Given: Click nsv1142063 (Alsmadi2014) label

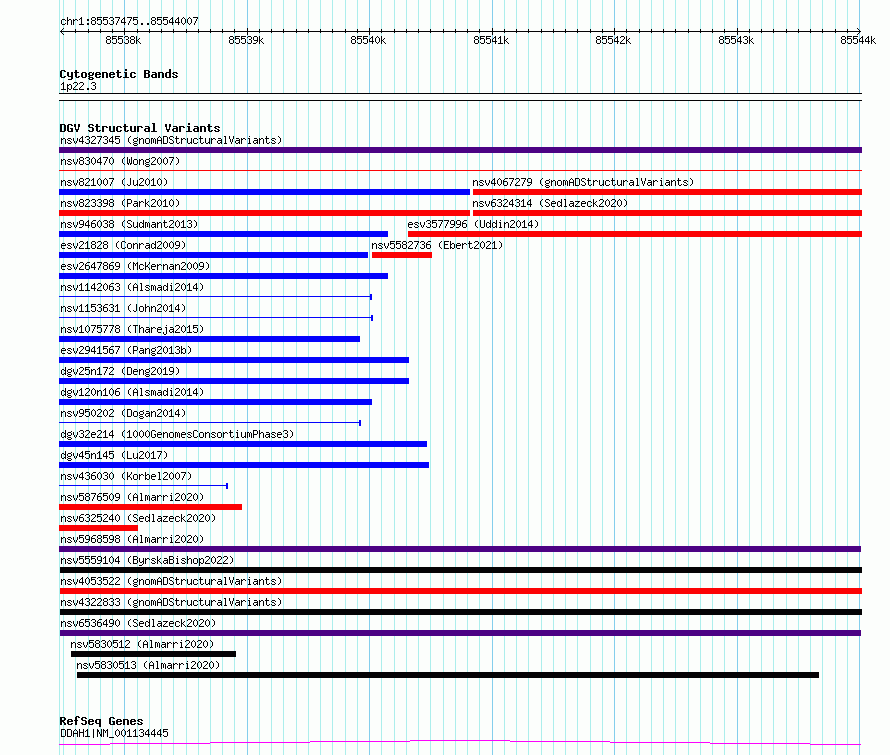Looking at the screenshot, I should click(x=132, y=287).
